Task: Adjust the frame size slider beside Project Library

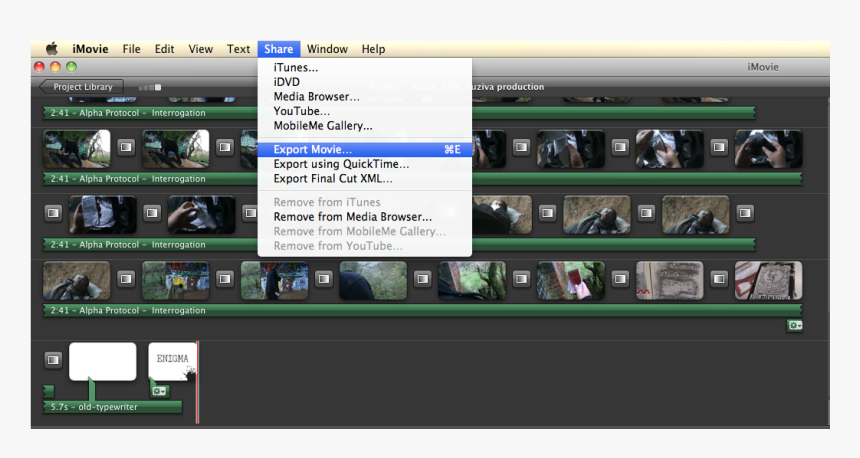Action: pos(150,87)
